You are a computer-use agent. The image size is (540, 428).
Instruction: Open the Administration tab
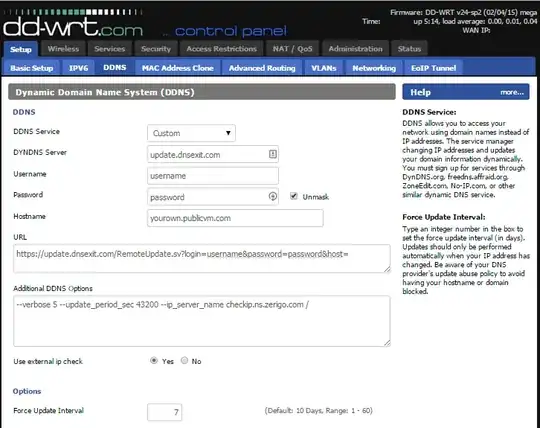coord(355,49)
